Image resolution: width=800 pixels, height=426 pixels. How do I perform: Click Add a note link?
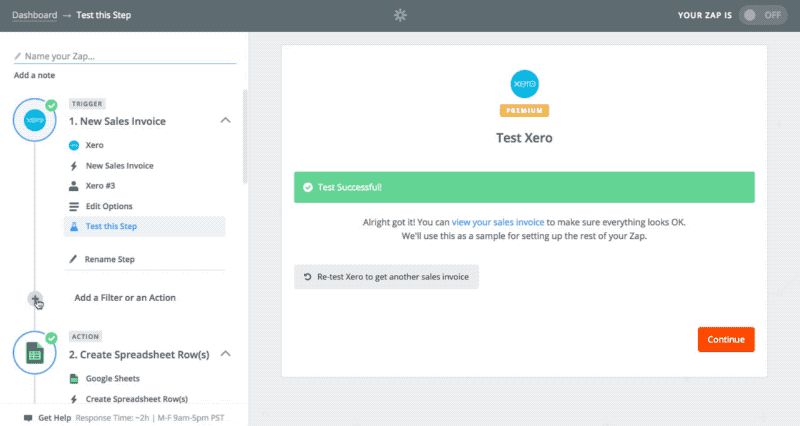click(x=34, y=76)
